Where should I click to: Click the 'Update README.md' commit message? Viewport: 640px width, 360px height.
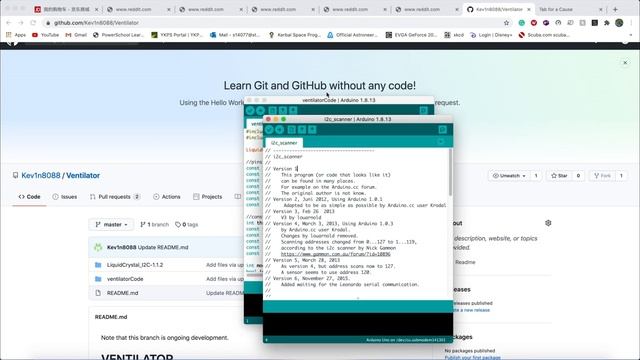(x=163, y=247)
